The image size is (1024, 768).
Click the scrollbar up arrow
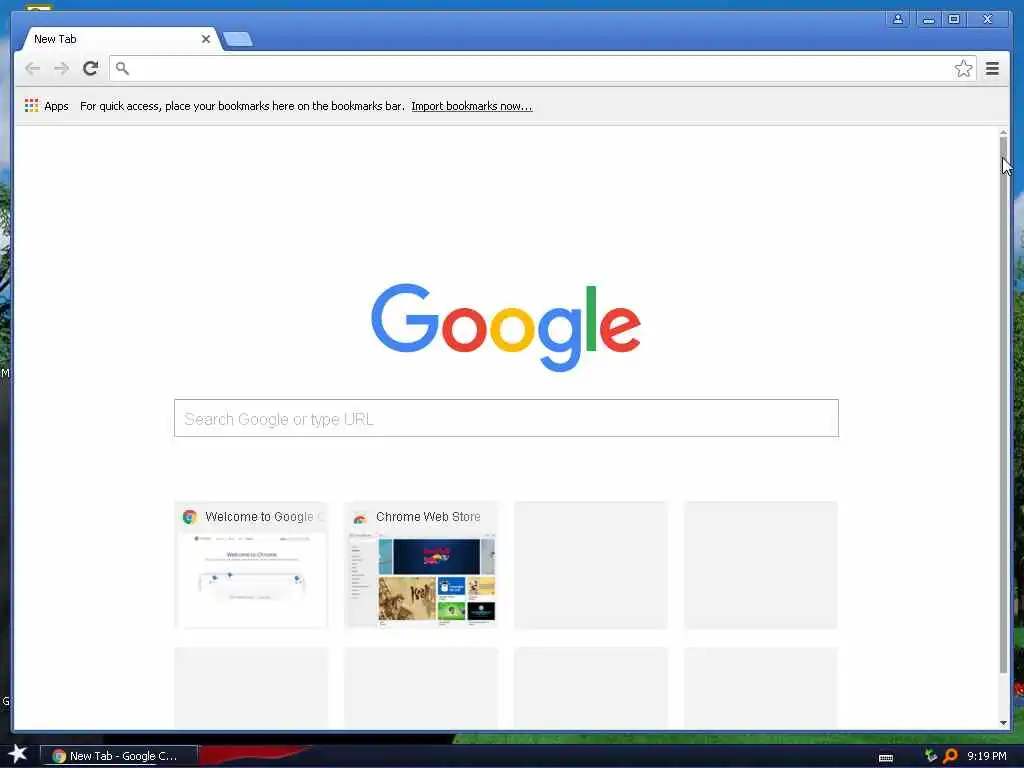(1003, 133)
